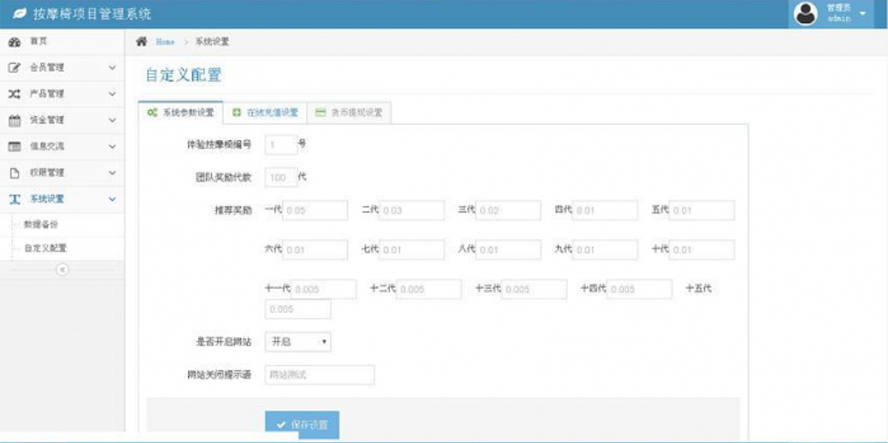The image size is (888, 443).
Task: Click the 体验按摩椅编号 input field
Action: (x=281, y=145)
